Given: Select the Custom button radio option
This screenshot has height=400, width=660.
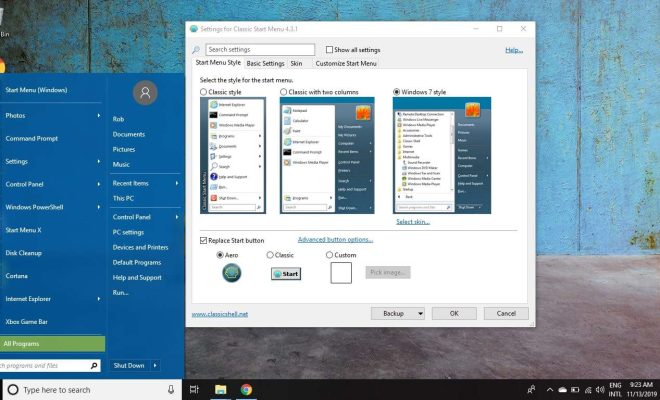Looking at the screenshot, I should tap(329, 255).
